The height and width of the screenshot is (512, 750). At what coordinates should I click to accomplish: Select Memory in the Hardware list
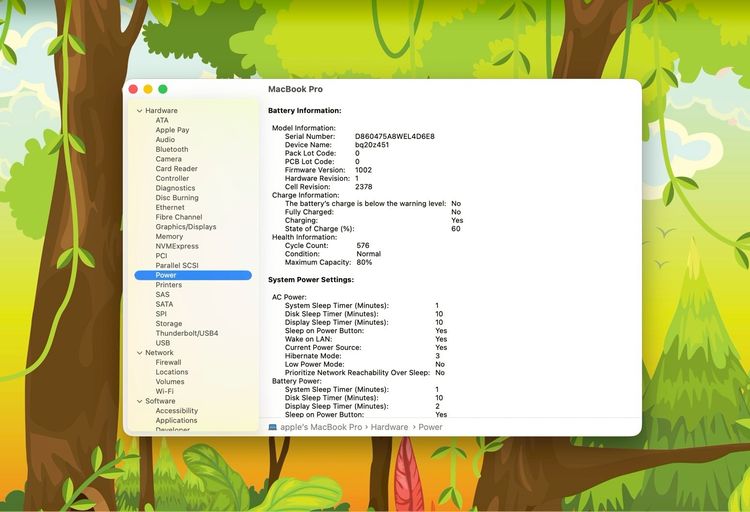click(x=169, y=237)
